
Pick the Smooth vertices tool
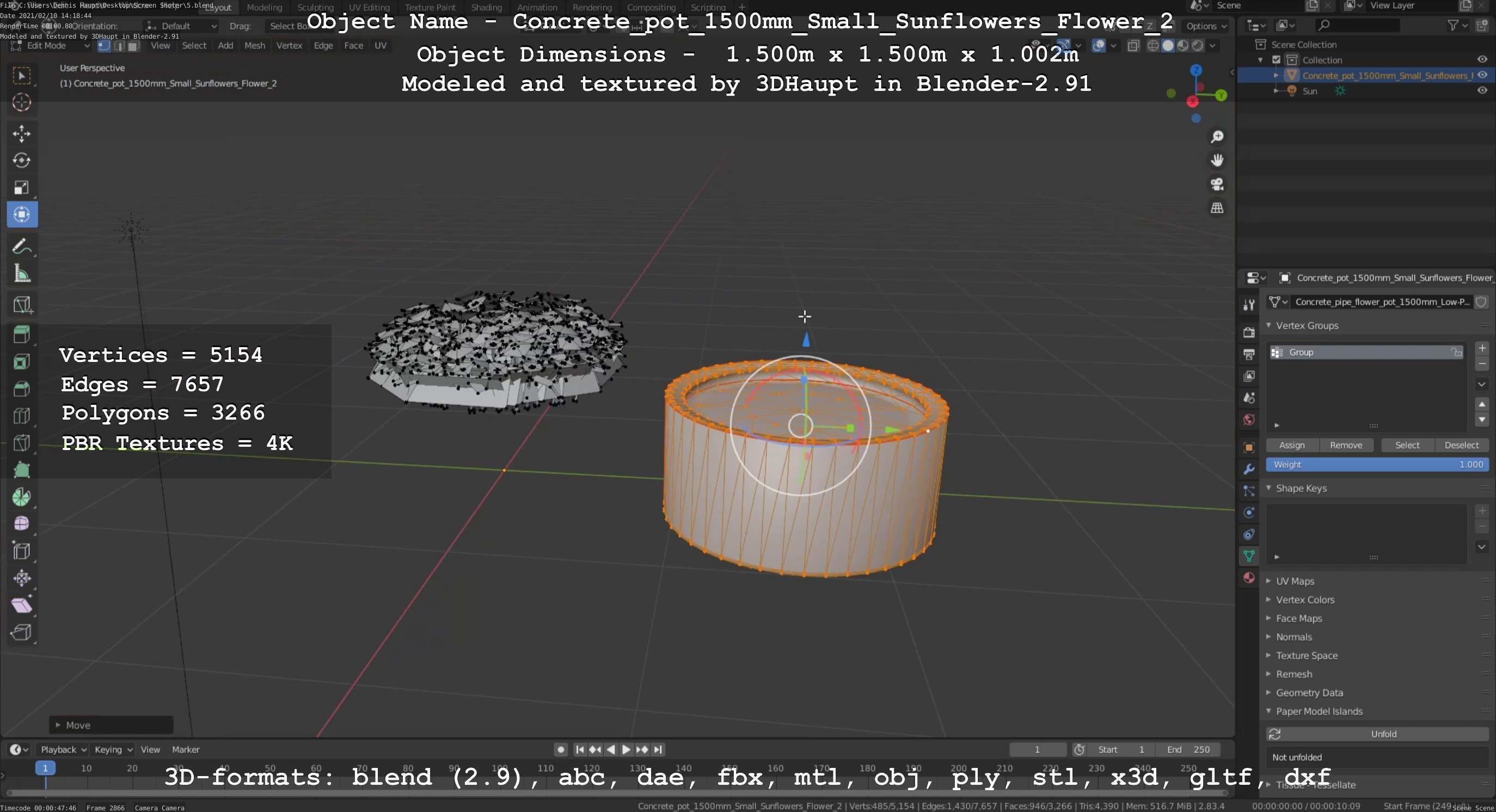coord(22,524)
